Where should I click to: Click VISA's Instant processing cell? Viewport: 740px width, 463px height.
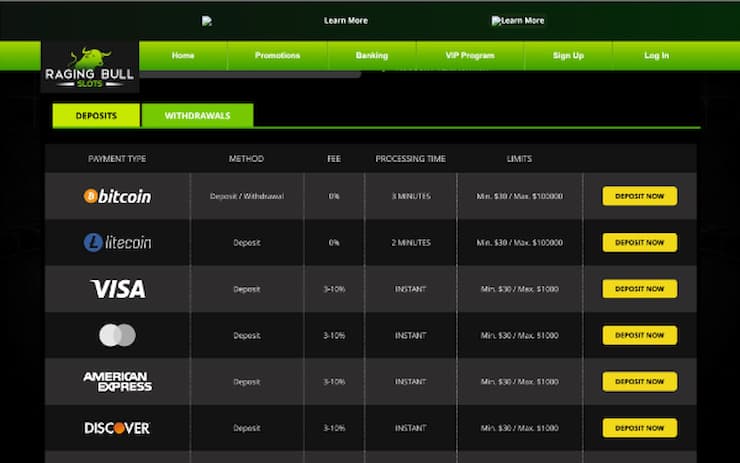pos(411,289)
